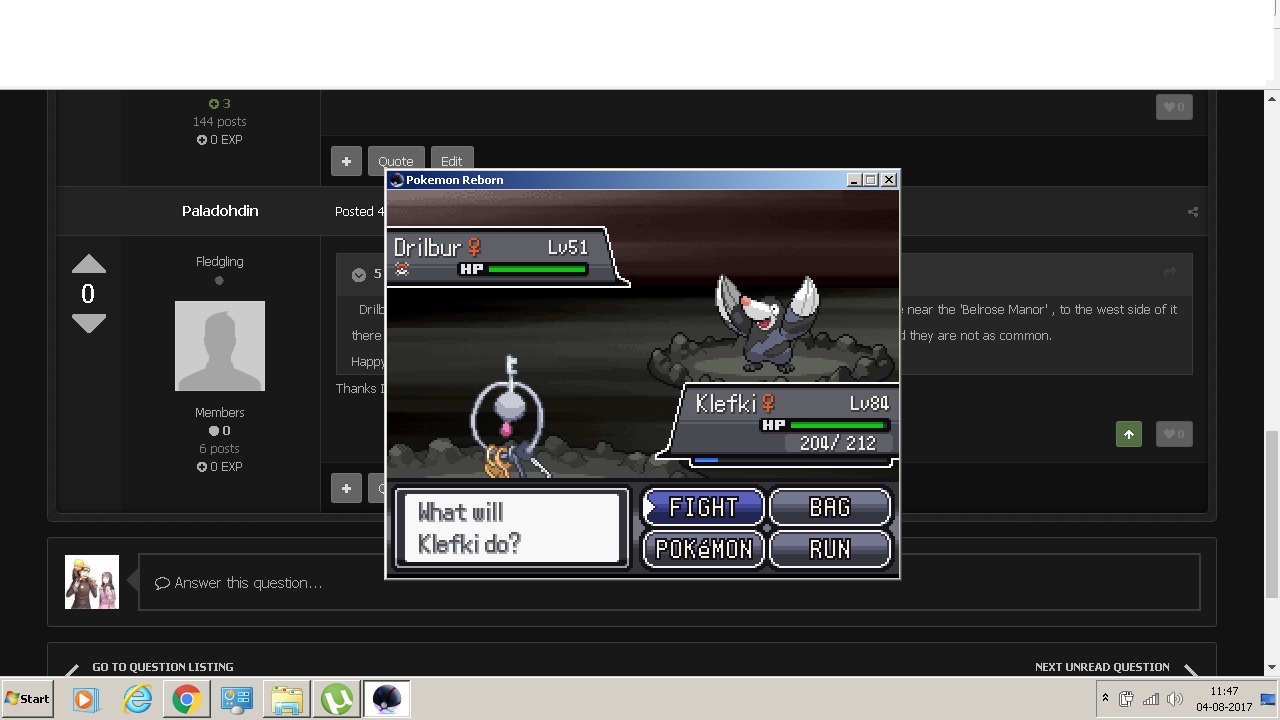Open the safely-remove-hardware tray icon
The height and width of the screenshot is (720, 1280).
pos(1127,699)
